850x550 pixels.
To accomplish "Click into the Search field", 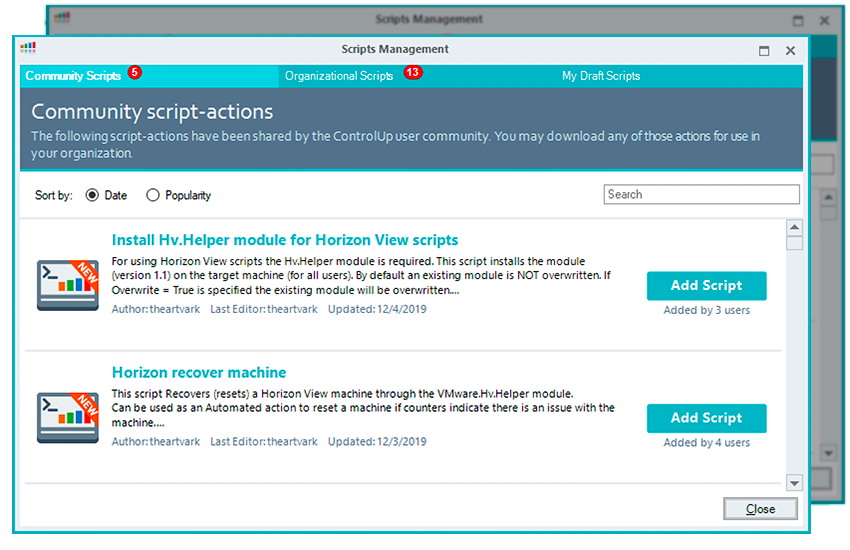I will click(x=701, y=195).
